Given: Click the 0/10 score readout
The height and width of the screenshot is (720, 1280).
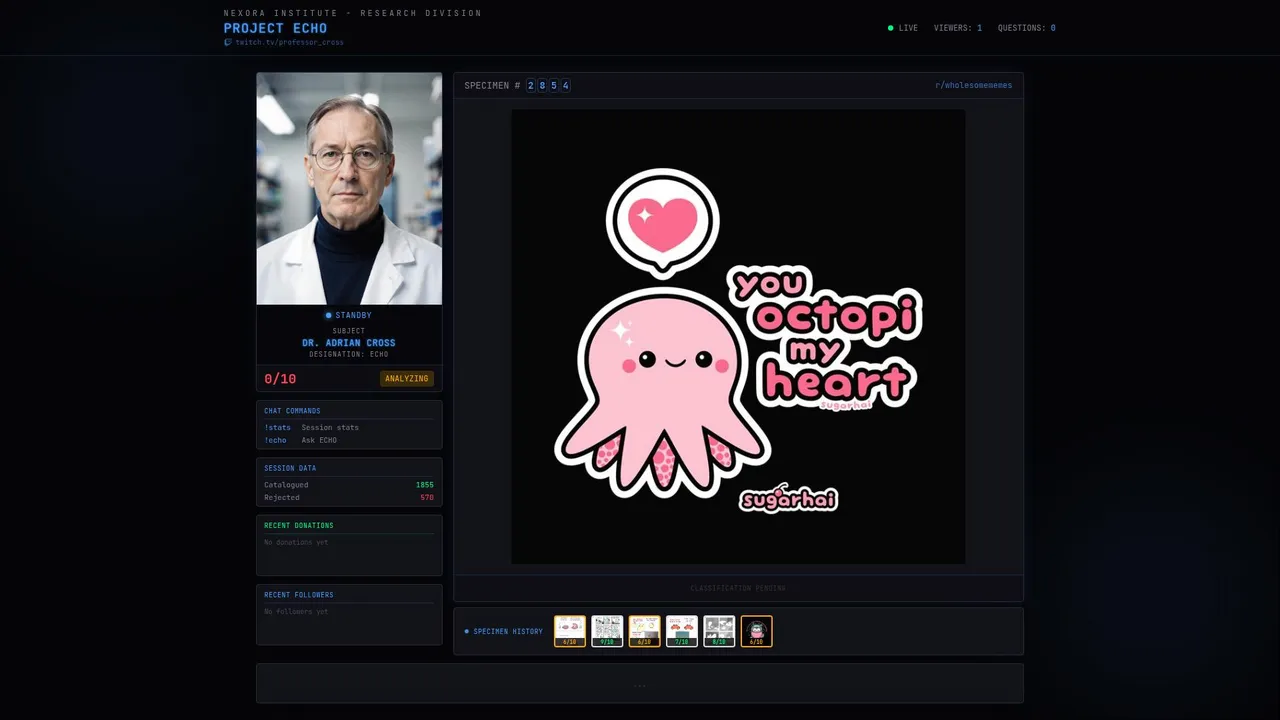Looking at the screenshot, I should point(280,379).
